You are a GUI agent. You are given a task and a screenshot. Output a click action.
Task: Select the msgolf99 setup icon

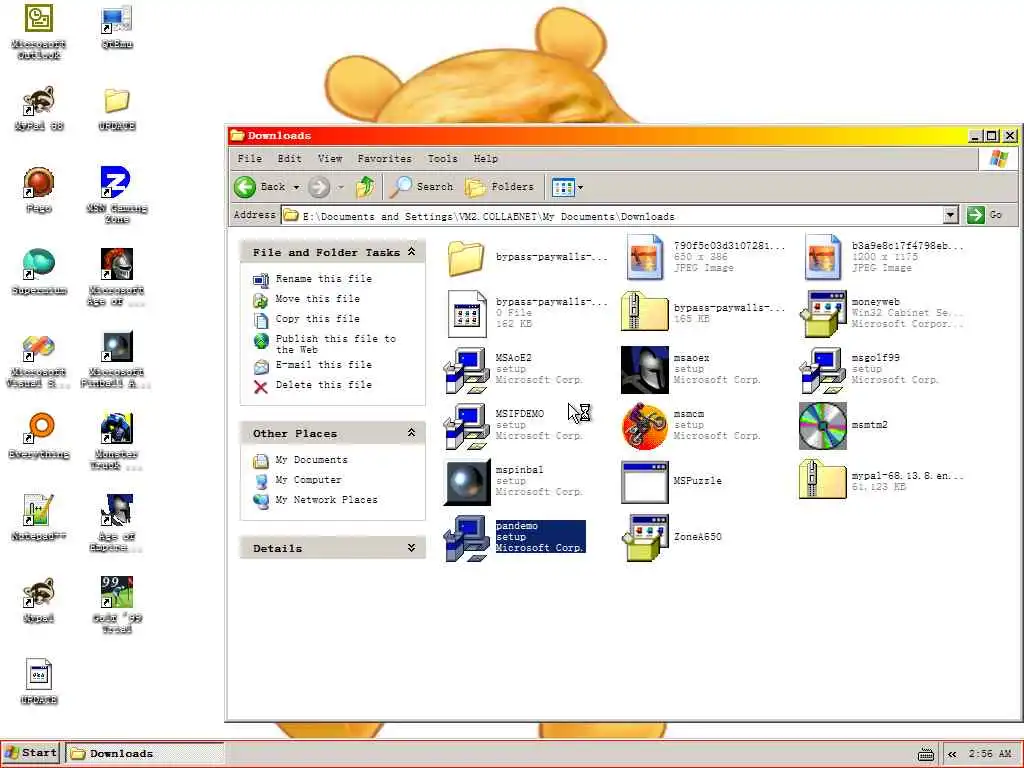pyautogui.click(x=822, y=370)
